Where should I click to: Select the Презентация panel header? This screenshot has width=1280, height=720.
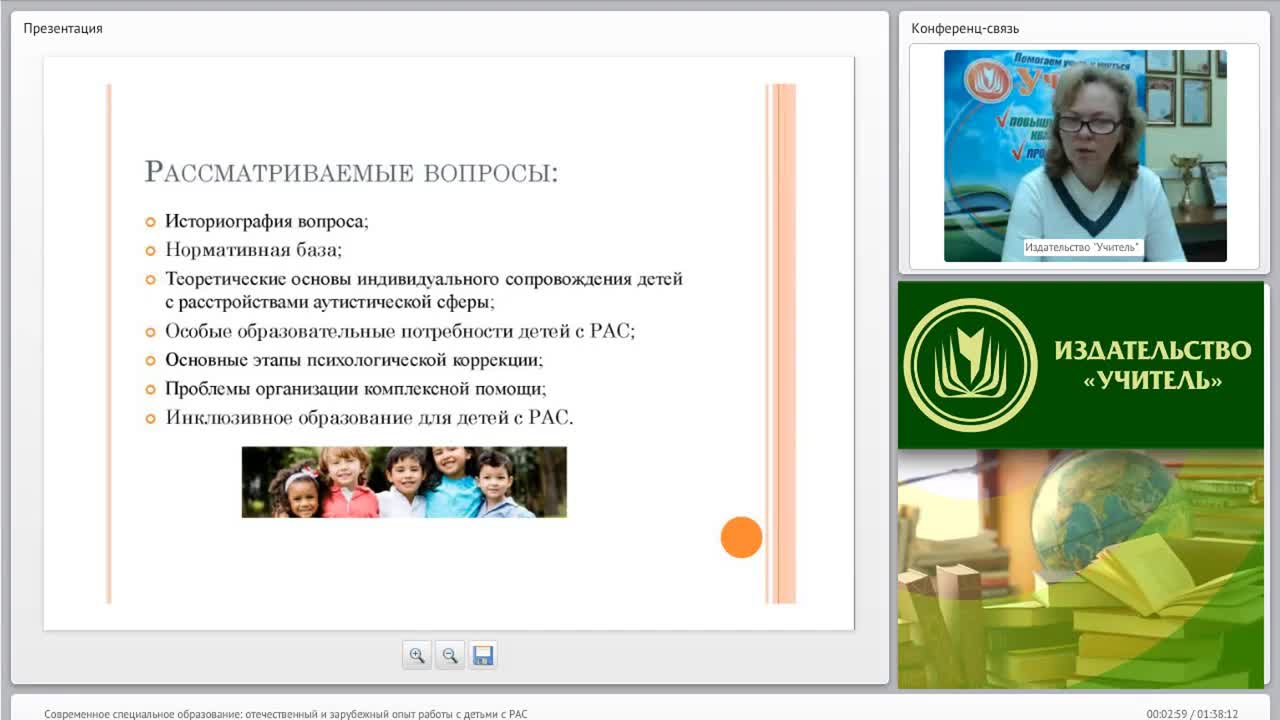(63, 28)
